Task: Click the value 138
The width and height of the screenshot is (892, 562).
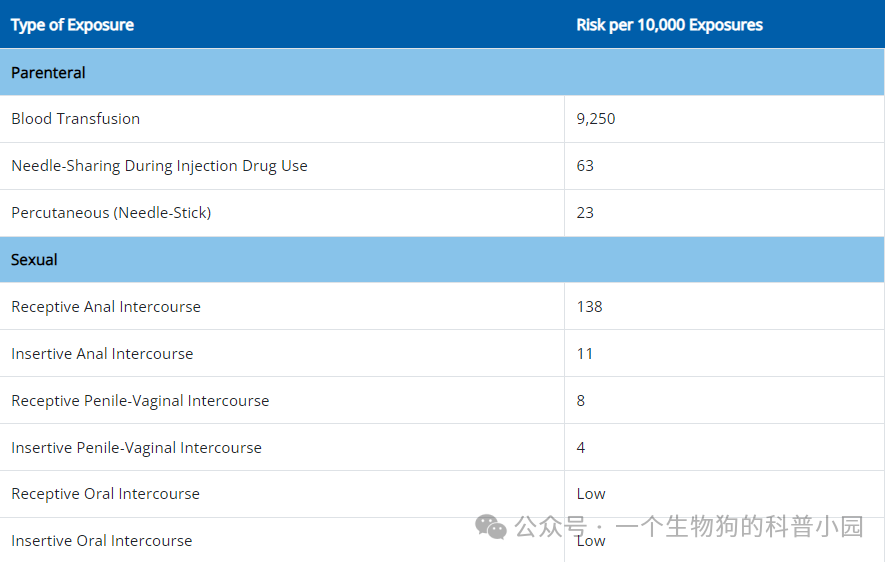Action: pyautogui.click(x=589, y=307)
